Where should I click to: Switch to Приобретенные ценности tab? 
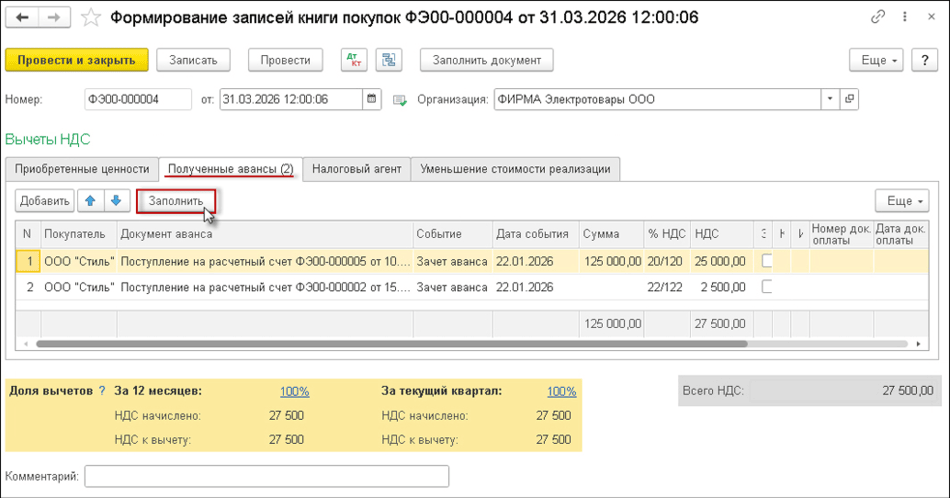pyautogui.click(x=82, y=169)
